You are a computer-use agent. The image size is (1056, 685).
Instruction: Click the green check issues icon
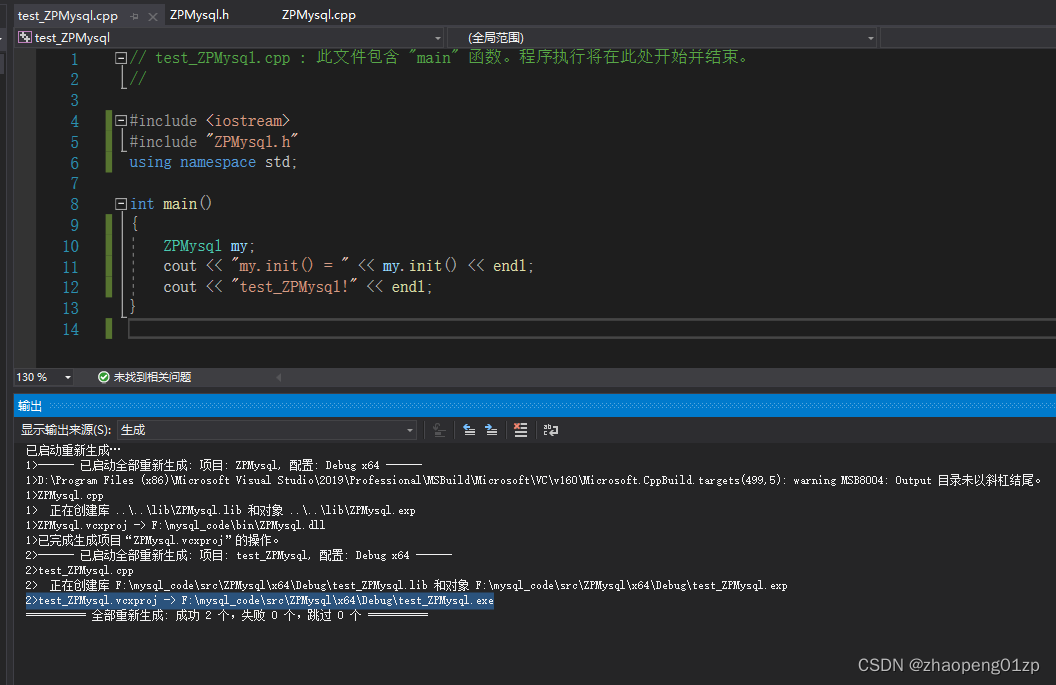(104, 377)
